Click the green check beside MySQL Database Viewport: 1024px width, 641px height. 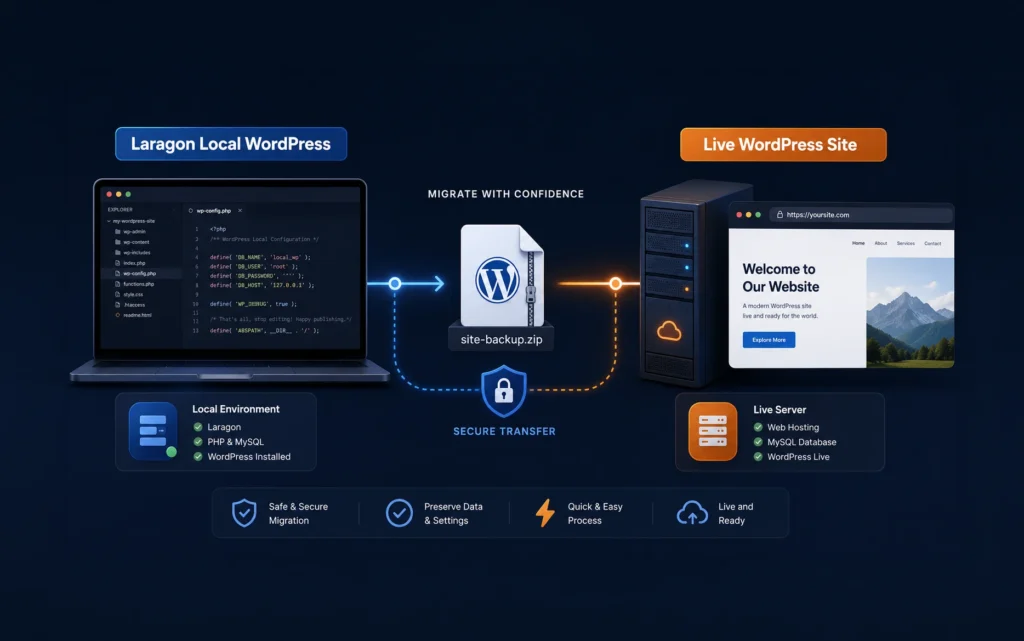[758, 442]
